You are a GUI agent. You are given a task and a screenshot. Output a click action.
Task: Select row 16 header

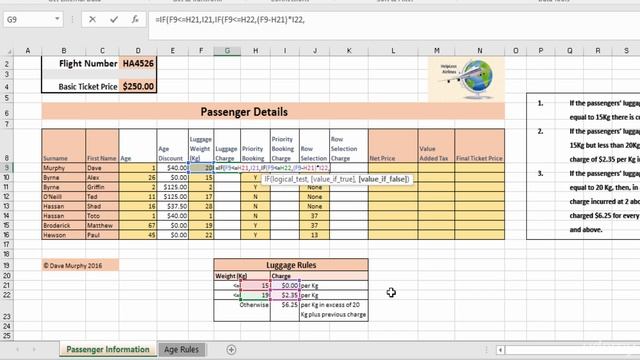7,235
